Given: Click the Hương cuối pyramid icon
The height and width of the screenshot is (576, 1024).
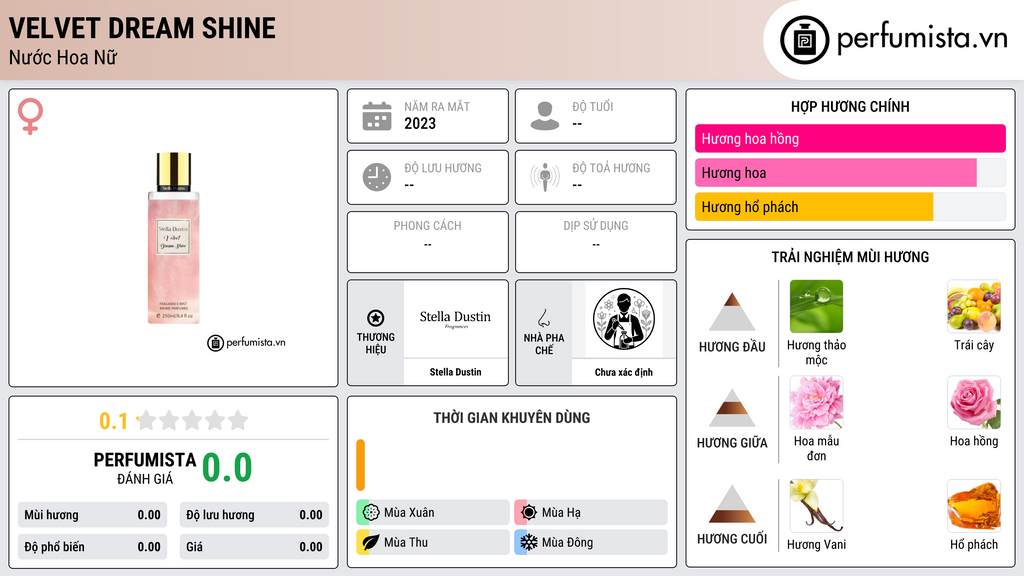Looking at the screenshot, I should pos(732,504).
